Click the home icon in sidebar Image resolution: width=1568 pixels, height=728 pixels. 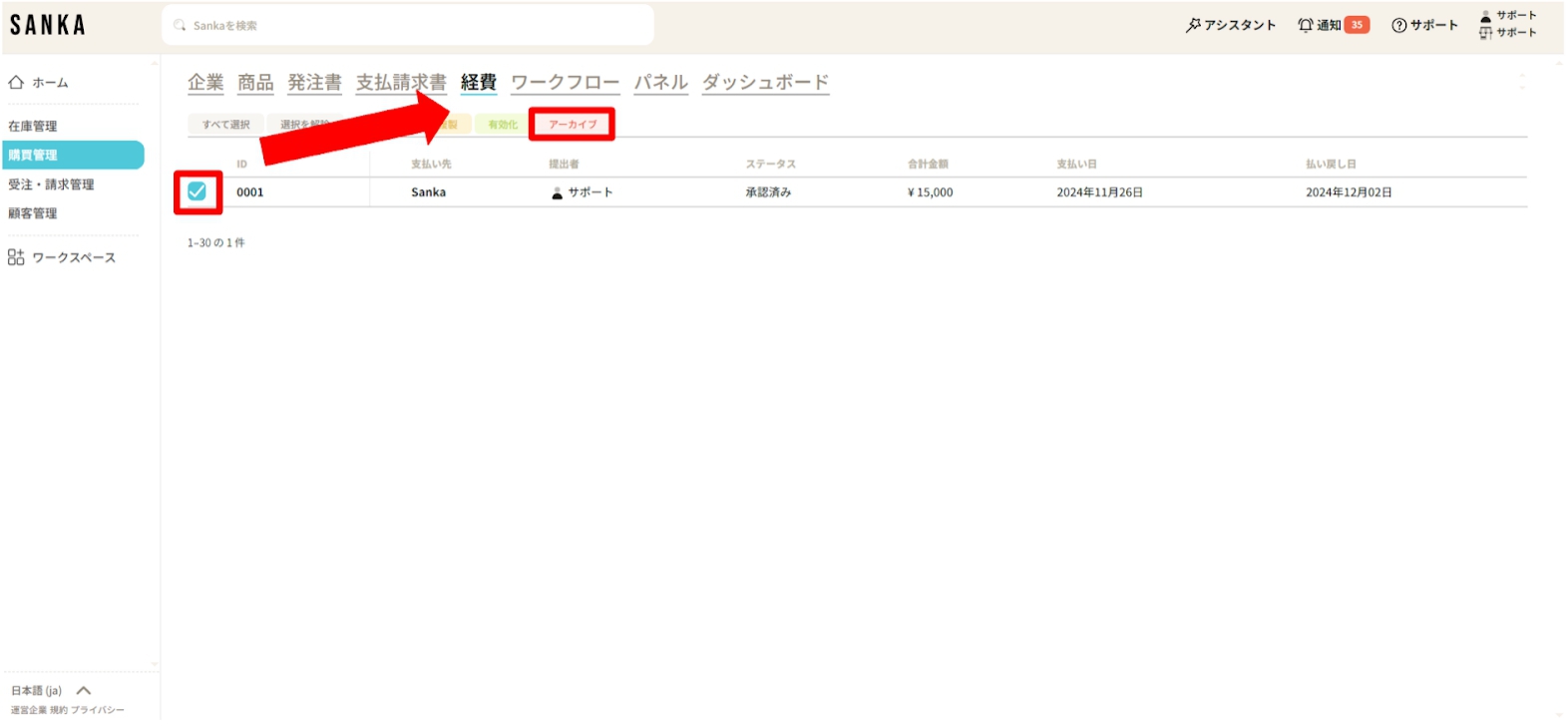pos(16,83)
